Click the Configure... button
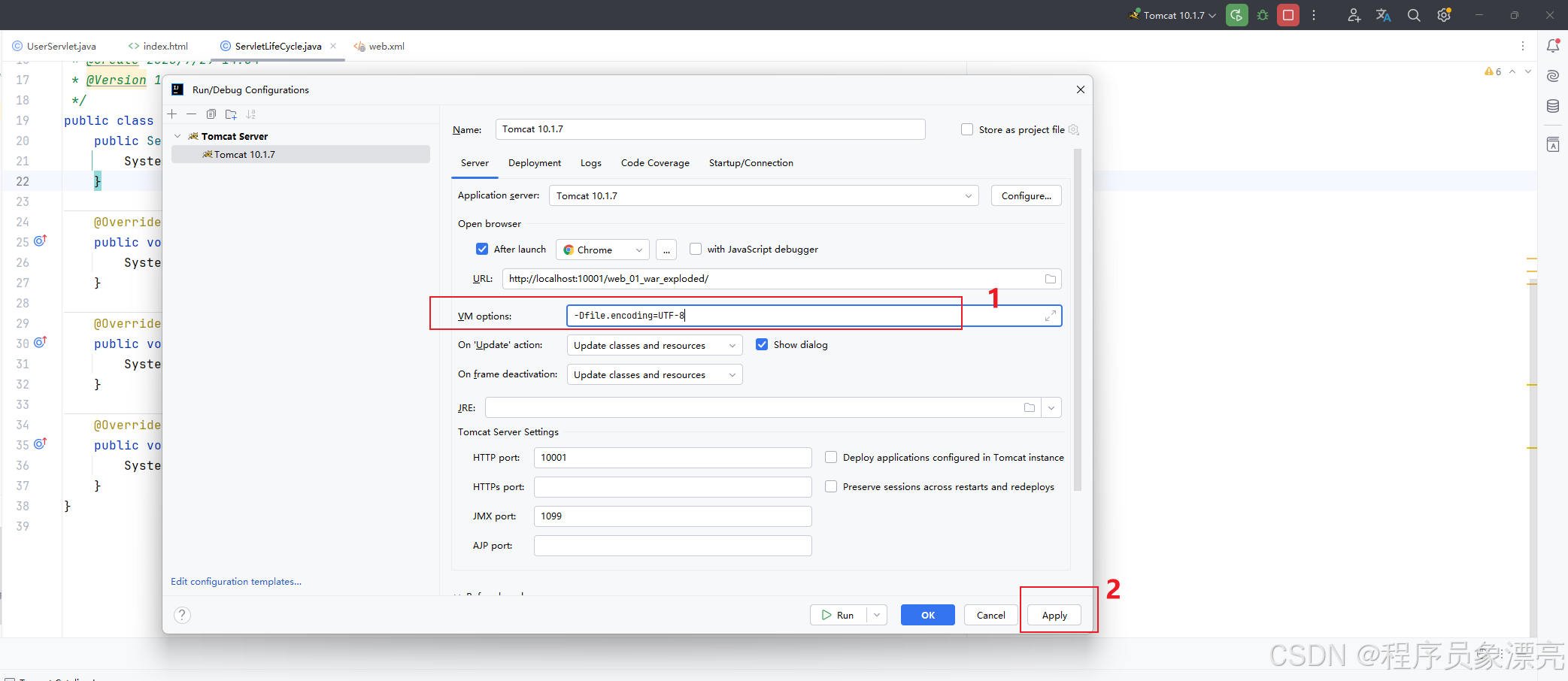The width and height of the screenshot is (1568, 681). [x=1027, y=195]
